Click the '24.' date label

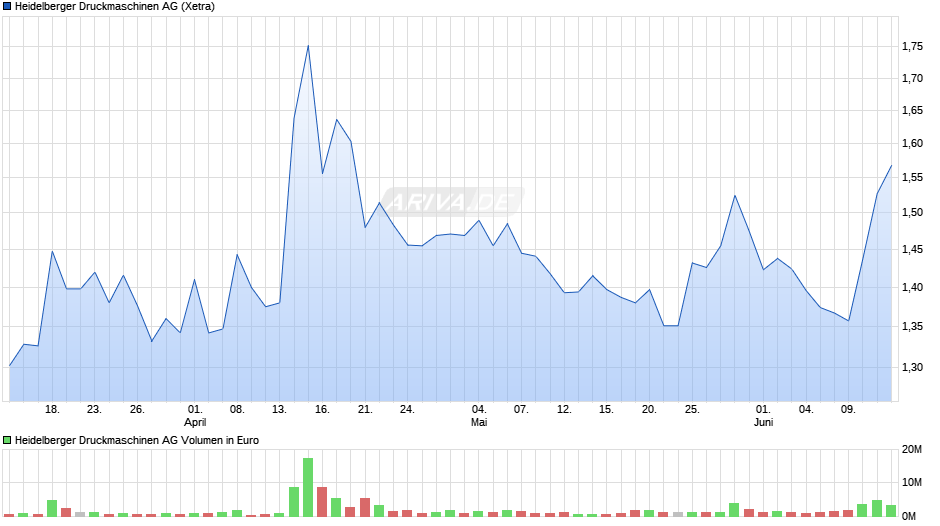click(x=407, y=410)
